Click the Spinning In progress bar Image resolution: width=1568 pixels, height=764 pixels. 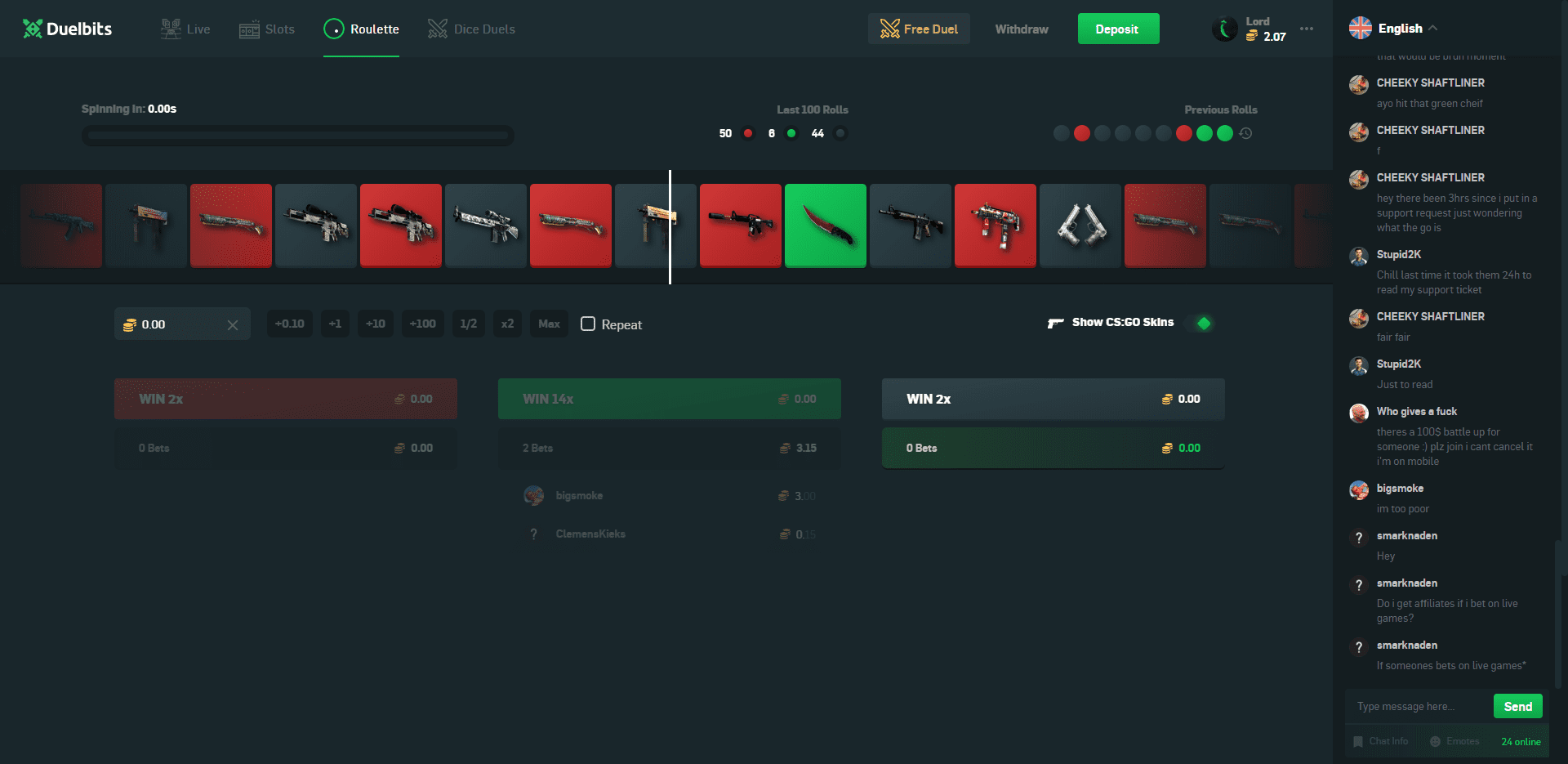pyautogui.click(x=298, y=136)
